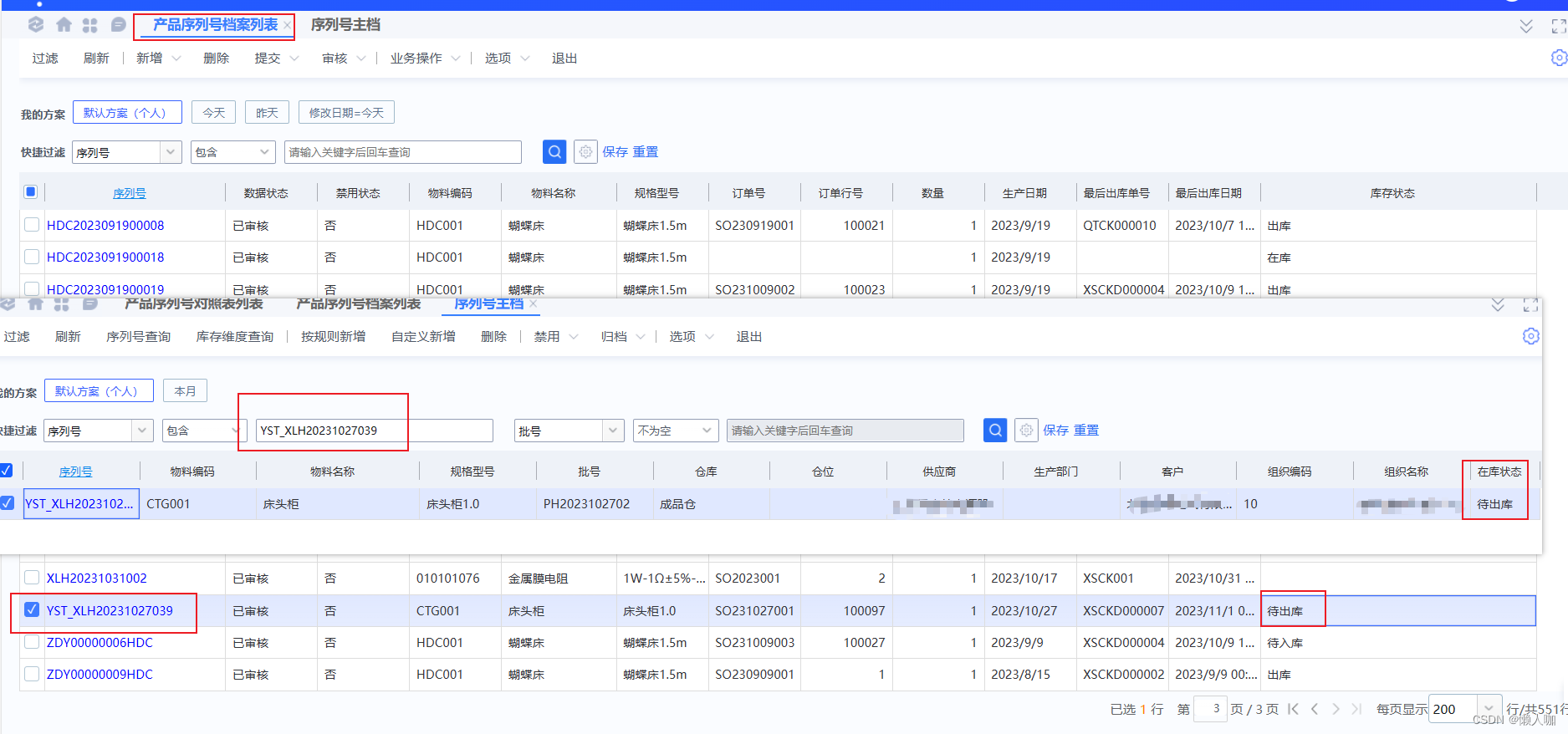Open the message bubble icon in the top window

118,25
